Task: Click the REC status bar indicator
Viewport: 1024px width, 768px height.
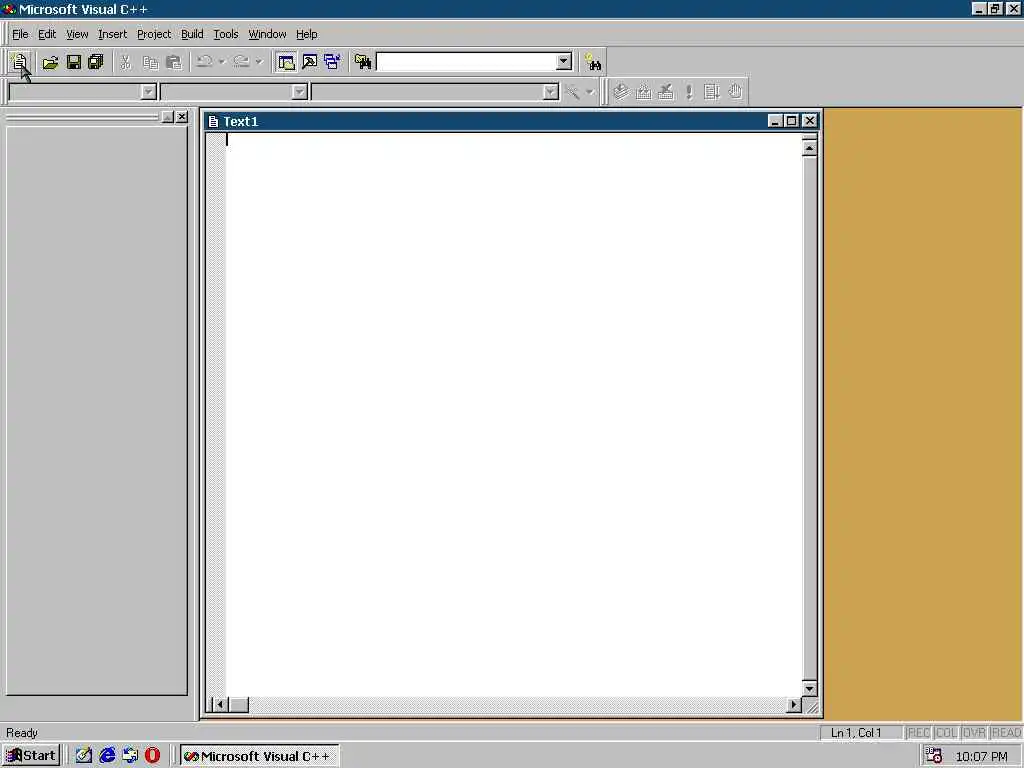Action: click(918, 733)
